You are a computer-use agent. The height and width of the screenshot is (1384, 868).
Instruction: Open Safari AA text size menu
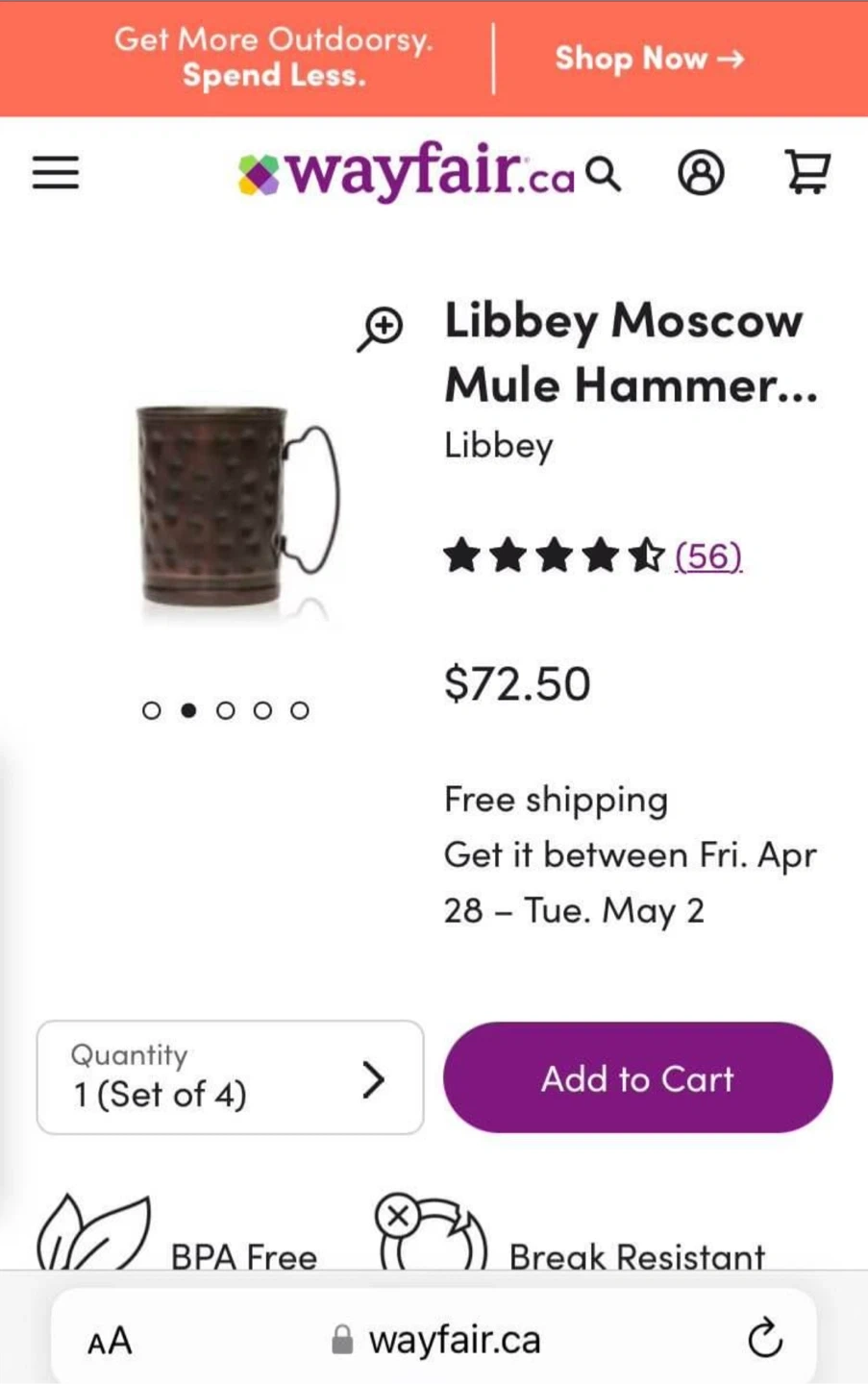pos(110,1340)
